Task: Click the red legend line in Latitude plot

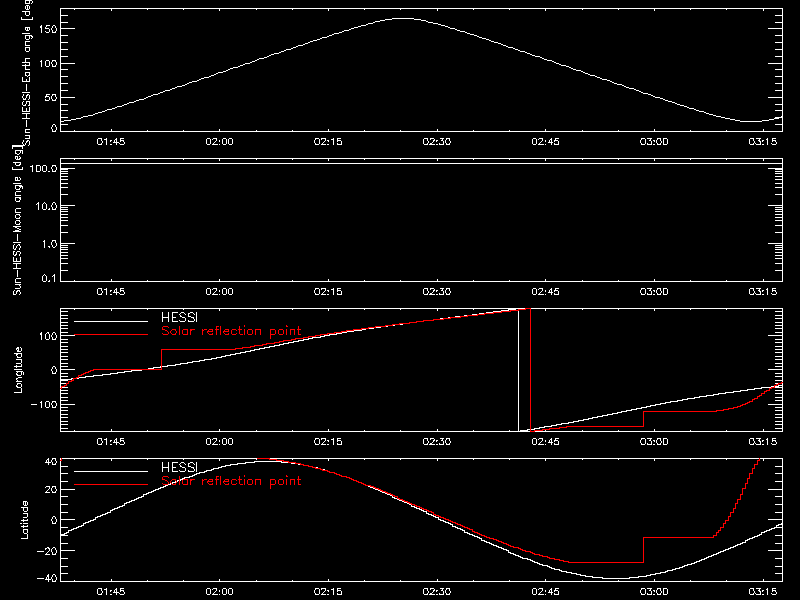Action: click(111, 485)
